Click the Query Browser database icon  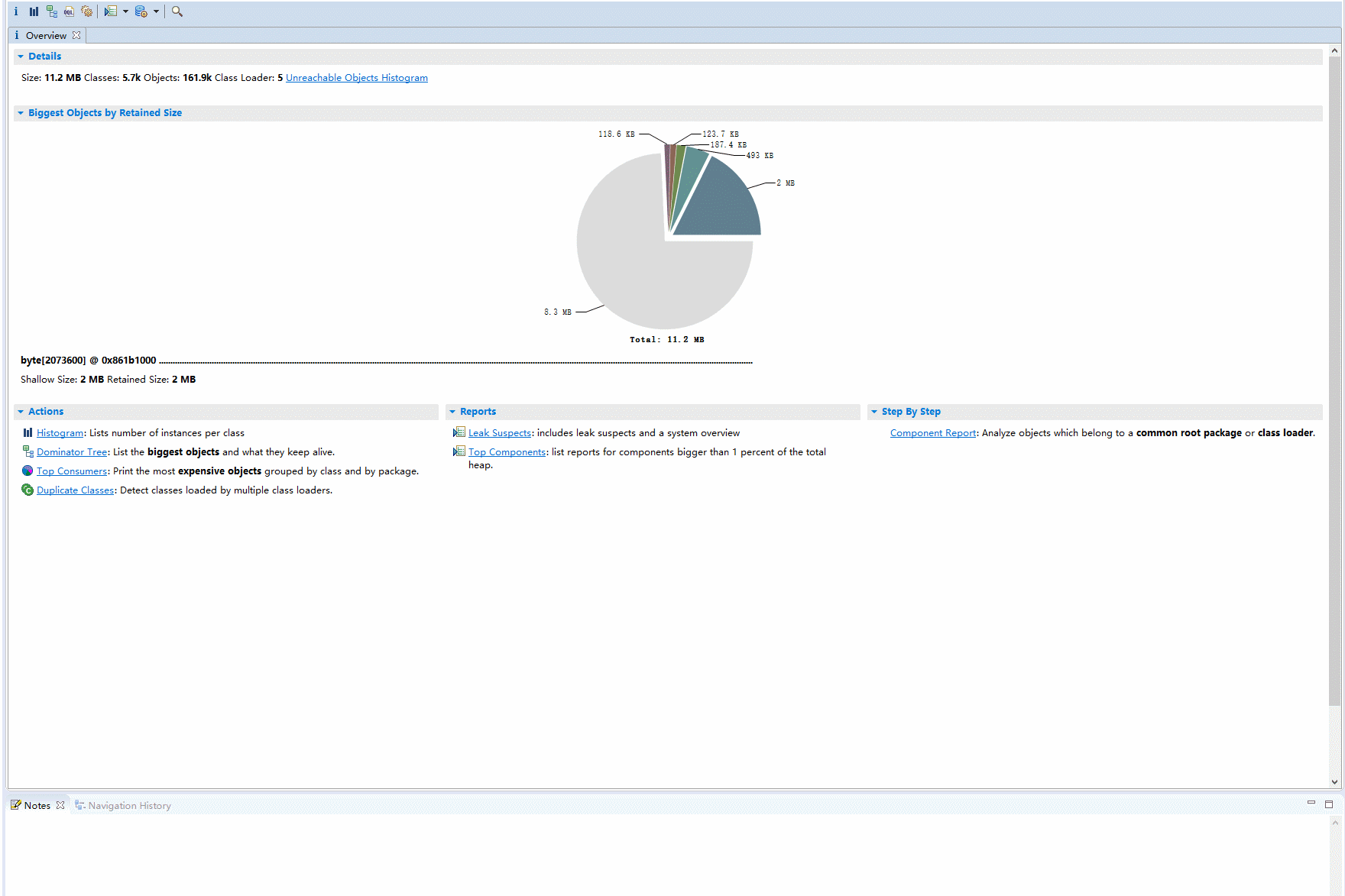click(141, 11)
